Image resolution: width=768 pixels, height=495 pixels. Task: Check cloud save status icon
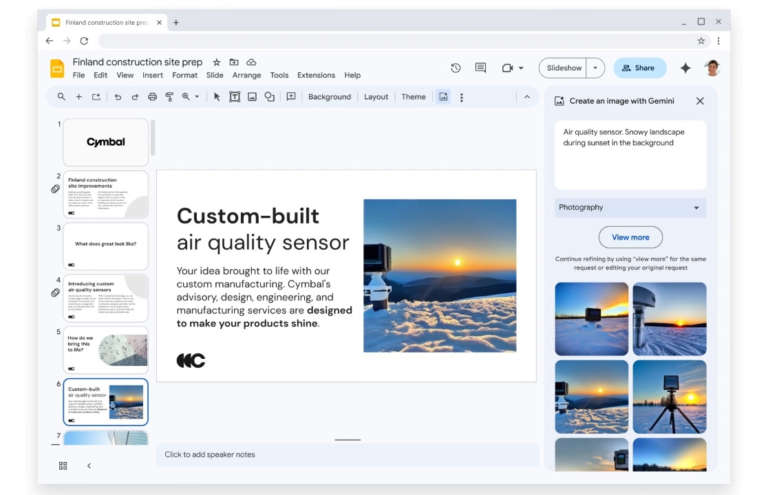click(251, 62)
